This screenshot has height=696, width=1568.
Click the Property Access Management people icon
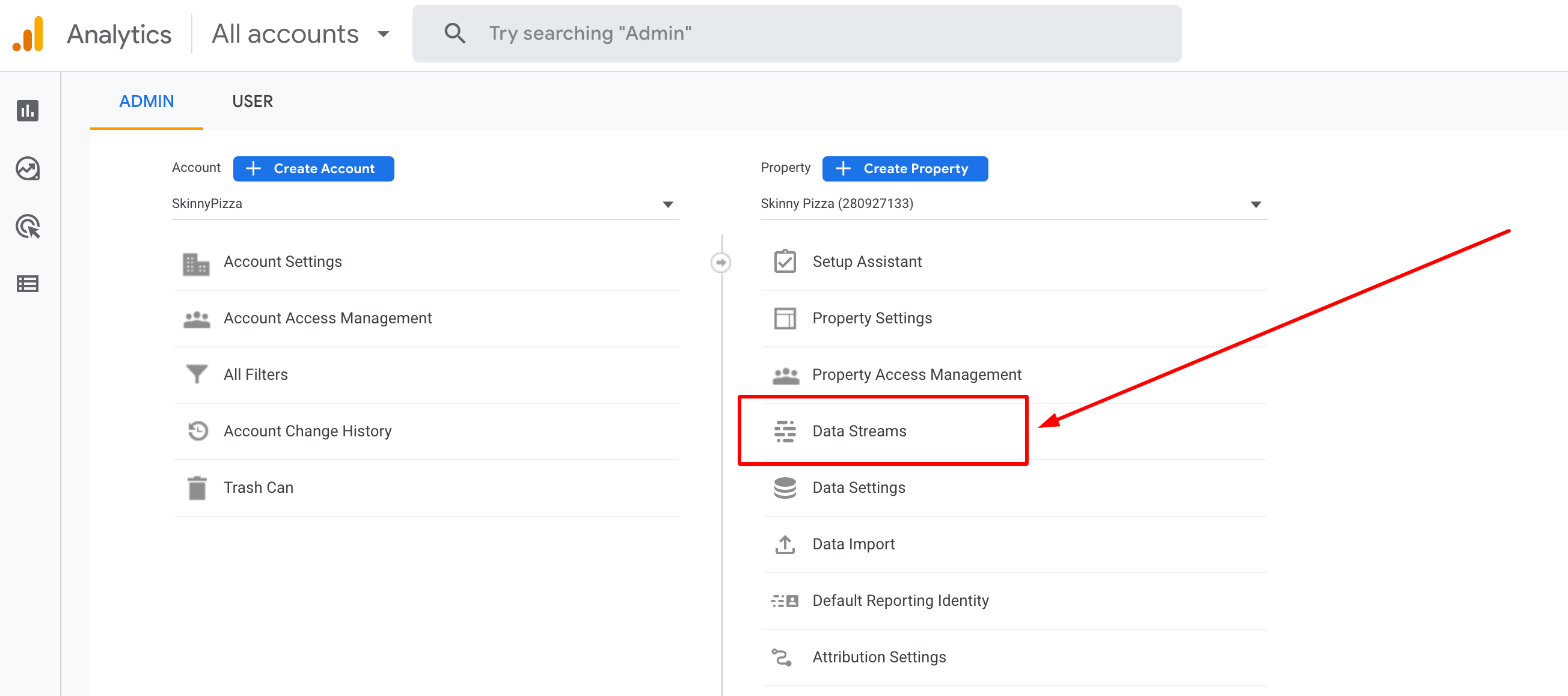coord(785,376)
